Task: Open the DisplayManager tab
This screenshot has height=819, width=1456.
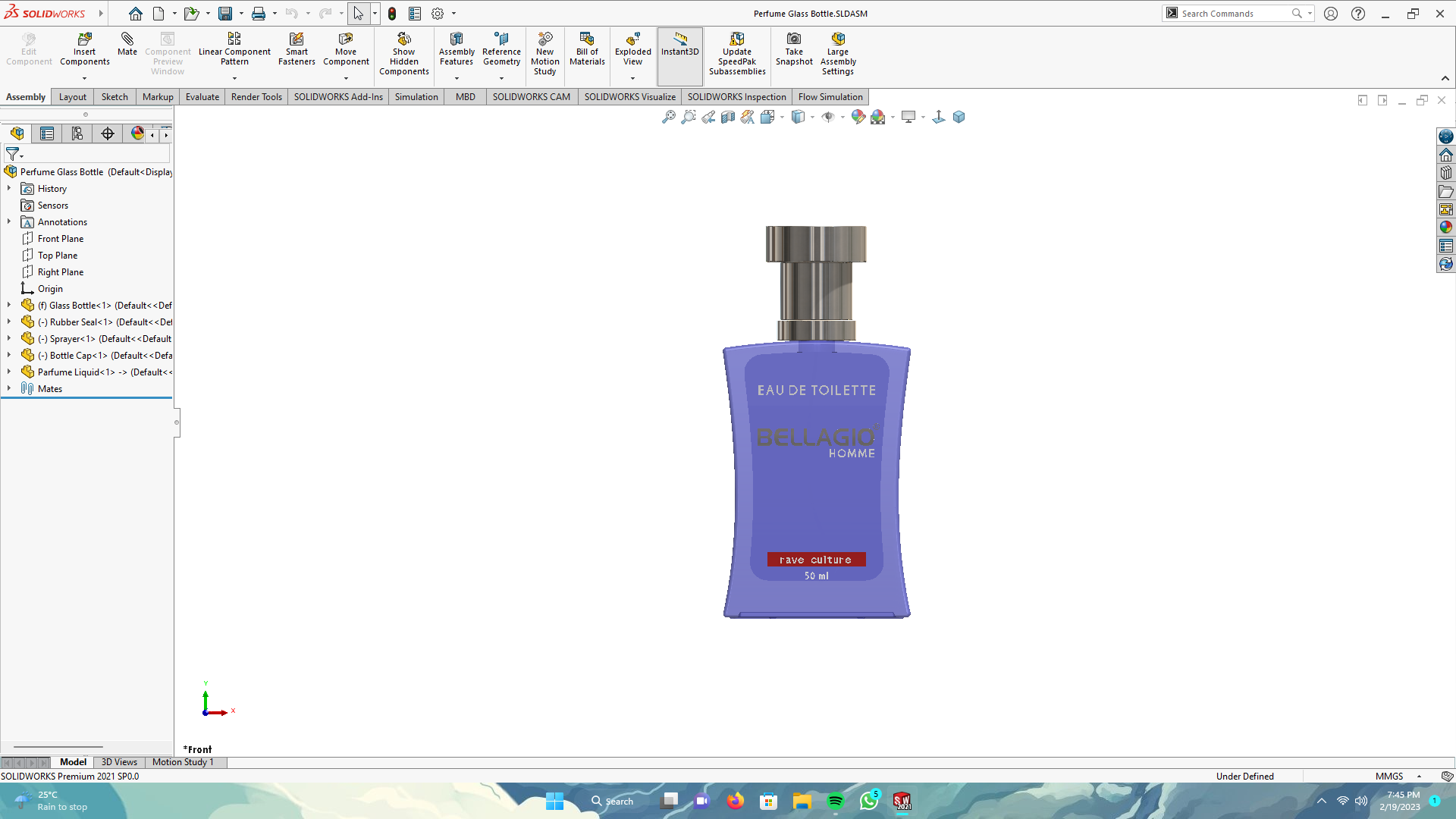Action: (x=136, y=133)
